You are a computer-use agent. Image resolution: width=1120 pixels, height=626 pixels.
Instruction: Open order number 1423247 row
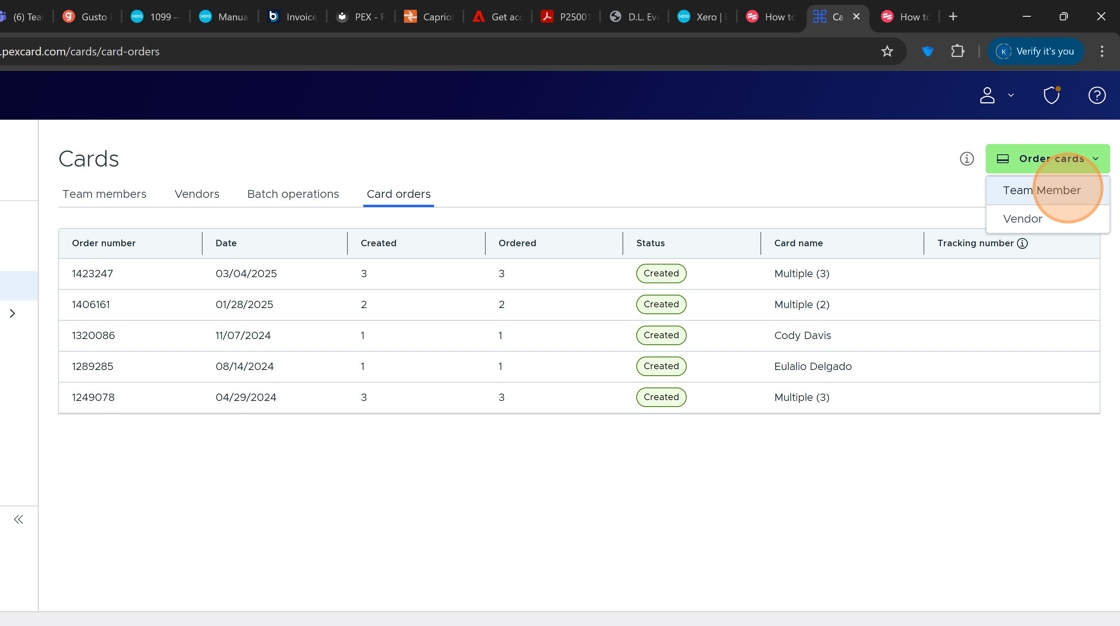coord(92,273)
